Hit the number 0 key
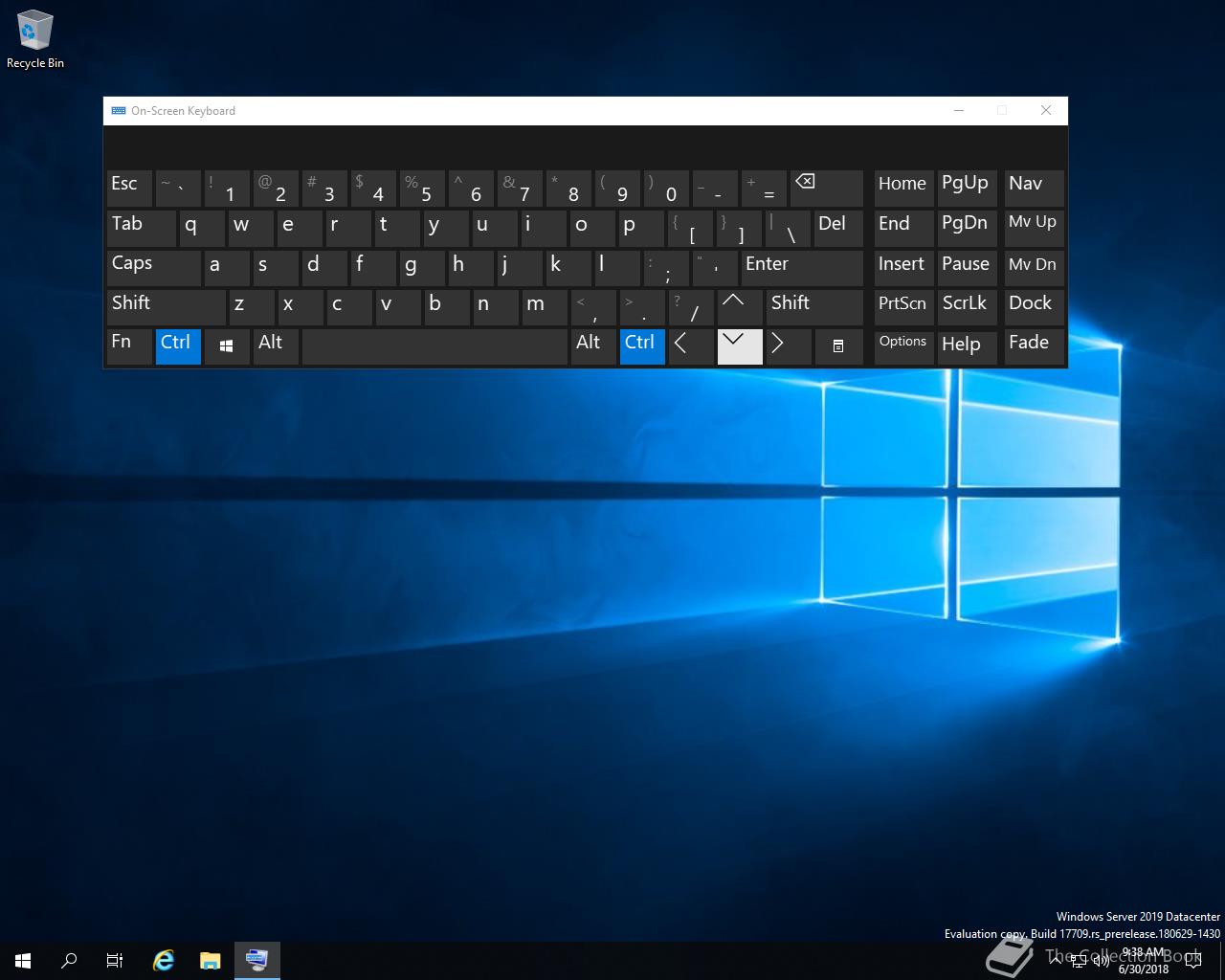1225x980 pixels. coord(666,189)
